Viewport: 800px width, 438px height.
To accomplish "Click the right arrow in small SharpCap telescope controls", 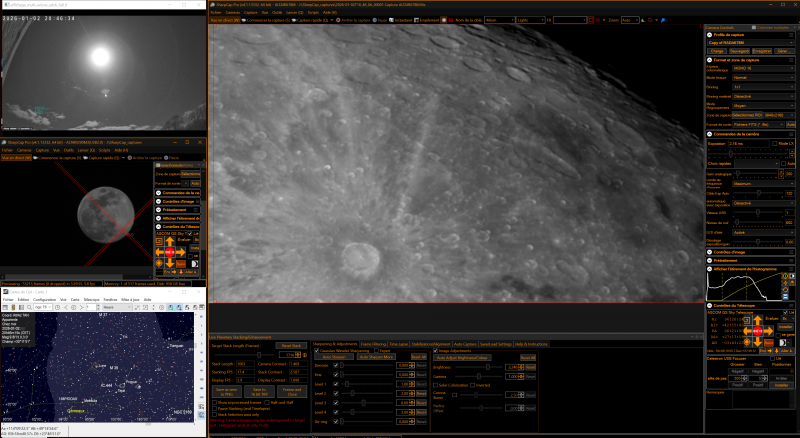I will click(x=180, y=252).
